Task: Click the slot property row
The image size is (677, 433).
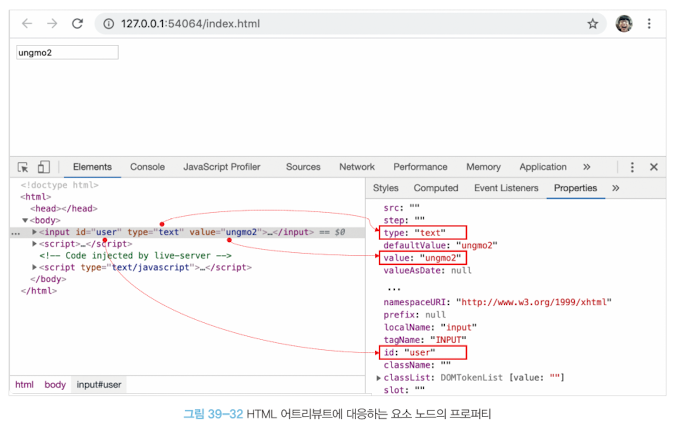Action: pos(404,390)
